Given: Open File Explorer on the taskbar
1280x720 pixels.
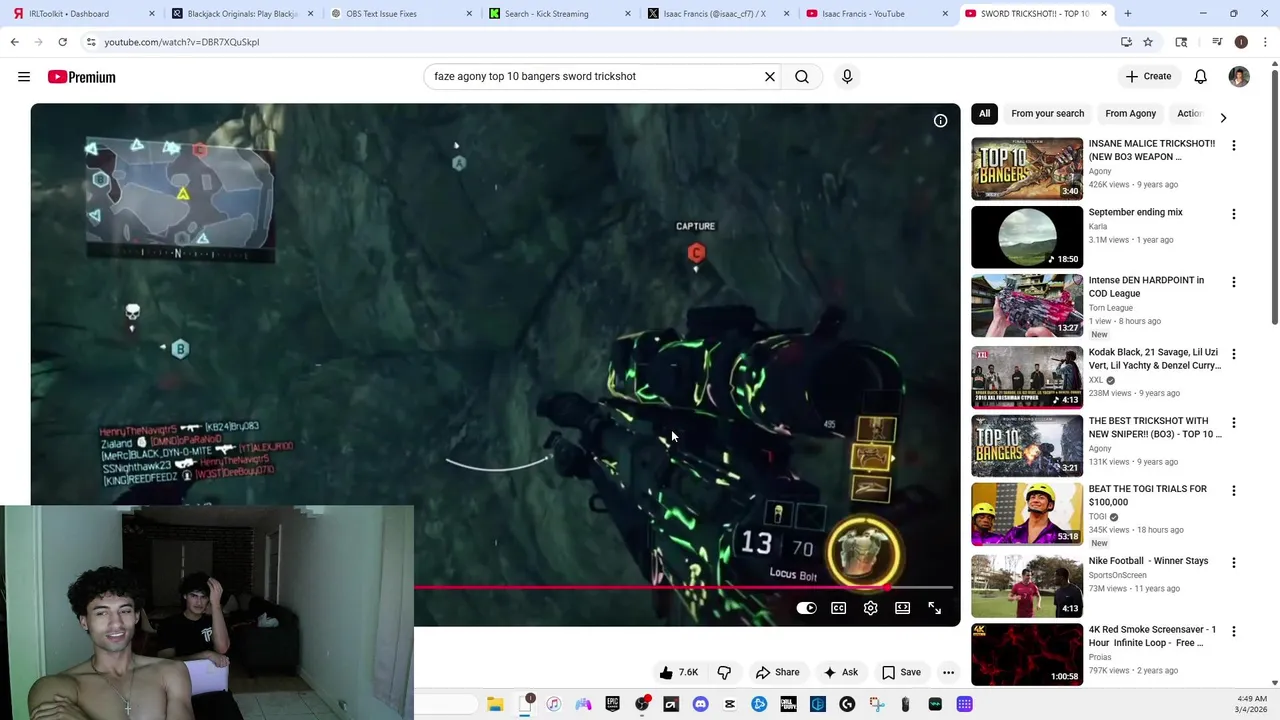Looking at the screenshot, I should (495, 704).
